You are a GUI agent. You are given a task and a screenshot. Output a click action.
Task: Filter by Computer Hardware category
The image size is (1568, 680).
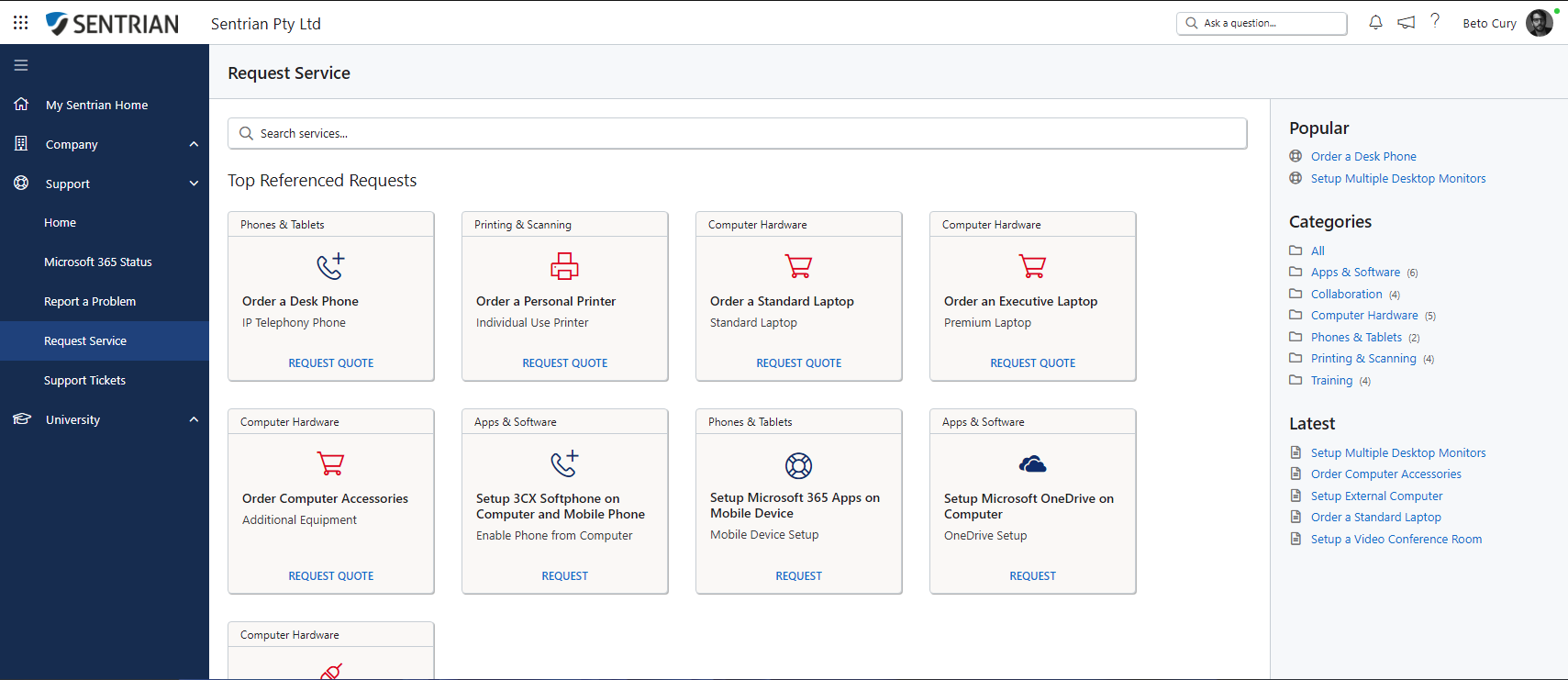1364,315
